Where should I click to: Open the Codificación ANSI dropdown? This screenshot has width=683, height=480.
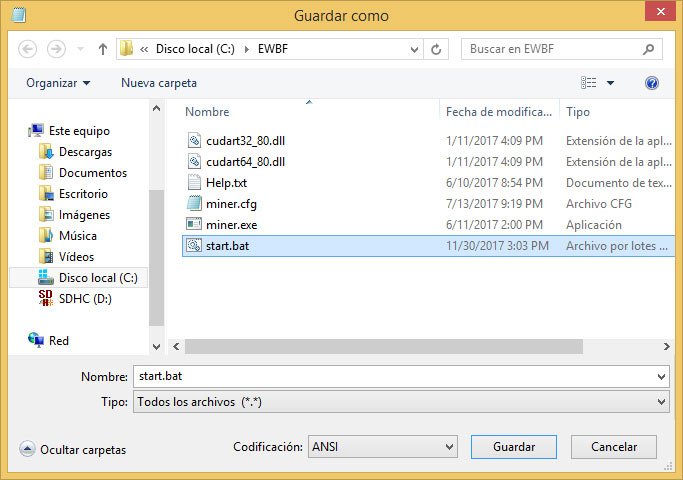tap(382, 447)
